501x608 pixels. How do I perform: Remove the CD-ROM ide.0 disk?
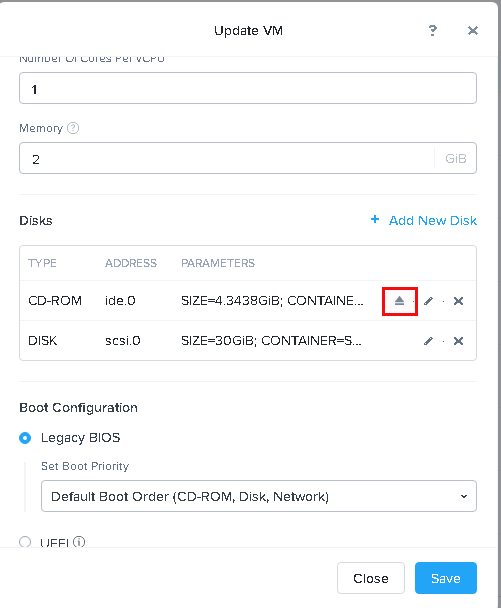458,301
